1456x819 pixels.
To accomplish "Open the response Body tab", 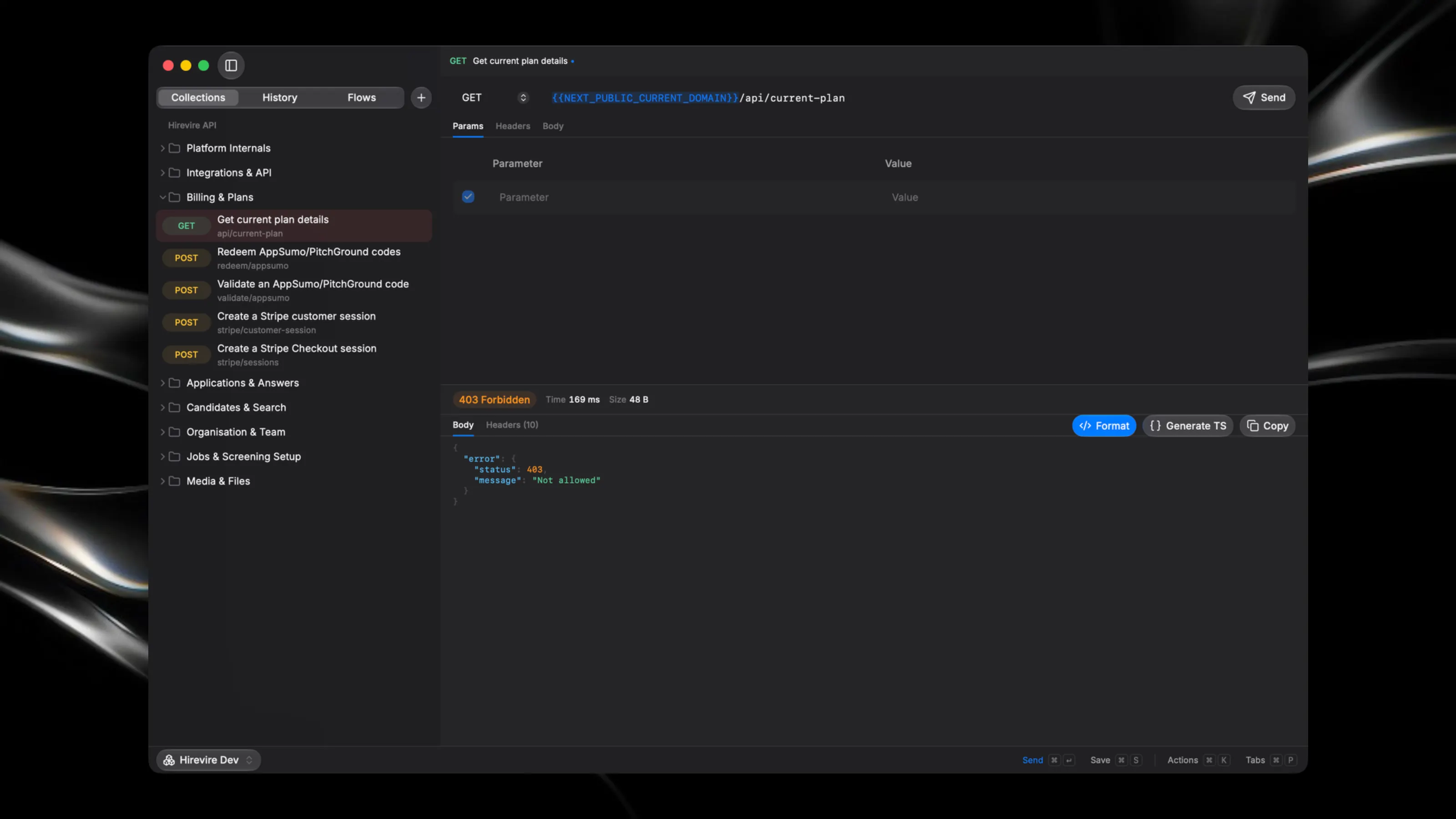I will tap(463, 425).
